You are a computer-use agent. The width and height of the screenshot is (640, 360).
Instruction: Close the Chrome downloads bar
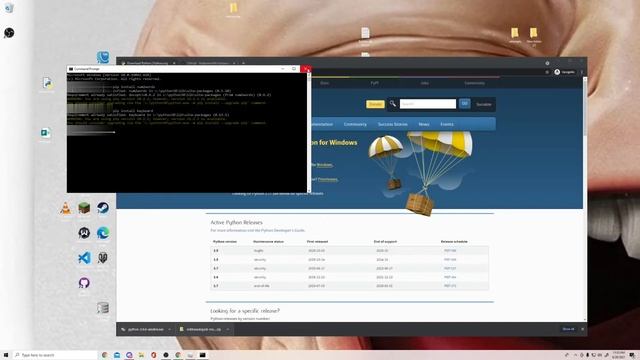[582, 329]
